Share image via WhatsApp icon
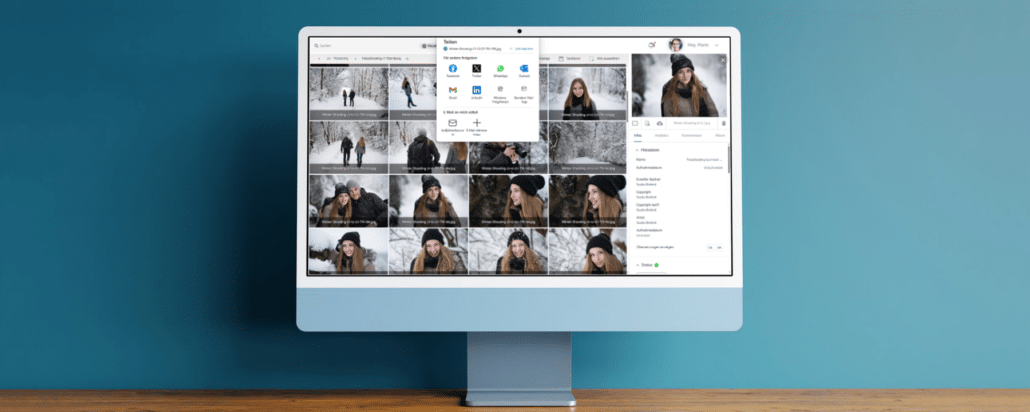 pos(501,68)
